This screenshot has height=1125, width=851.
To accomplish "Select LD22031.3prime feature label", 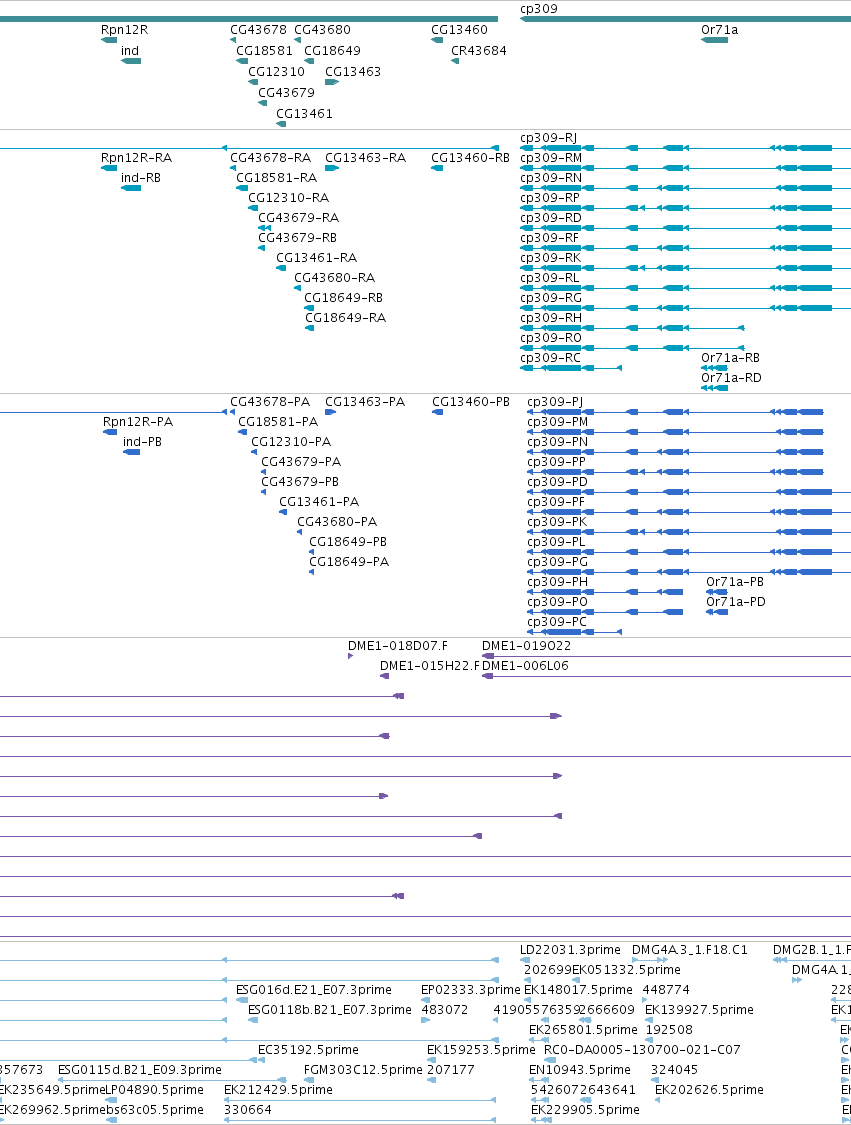I will (570, 950).
